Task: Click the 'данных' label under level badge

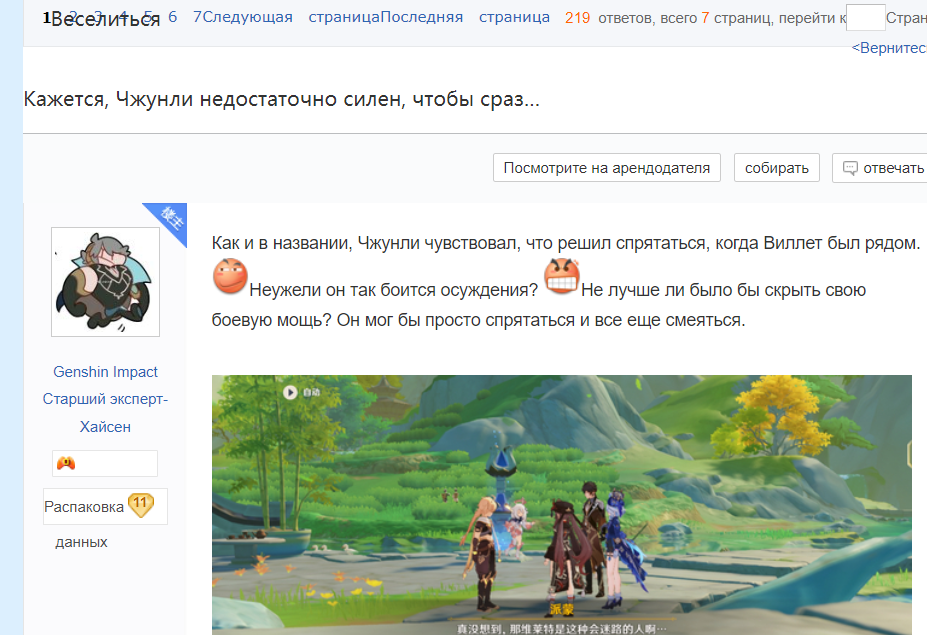Action: [82, 542]
